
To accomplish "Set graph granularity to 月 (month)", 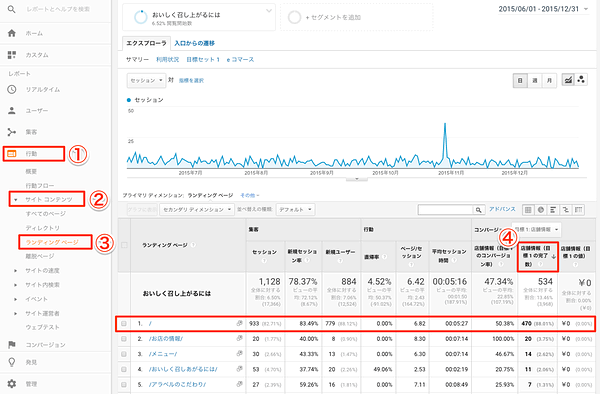I will (549, 80).
